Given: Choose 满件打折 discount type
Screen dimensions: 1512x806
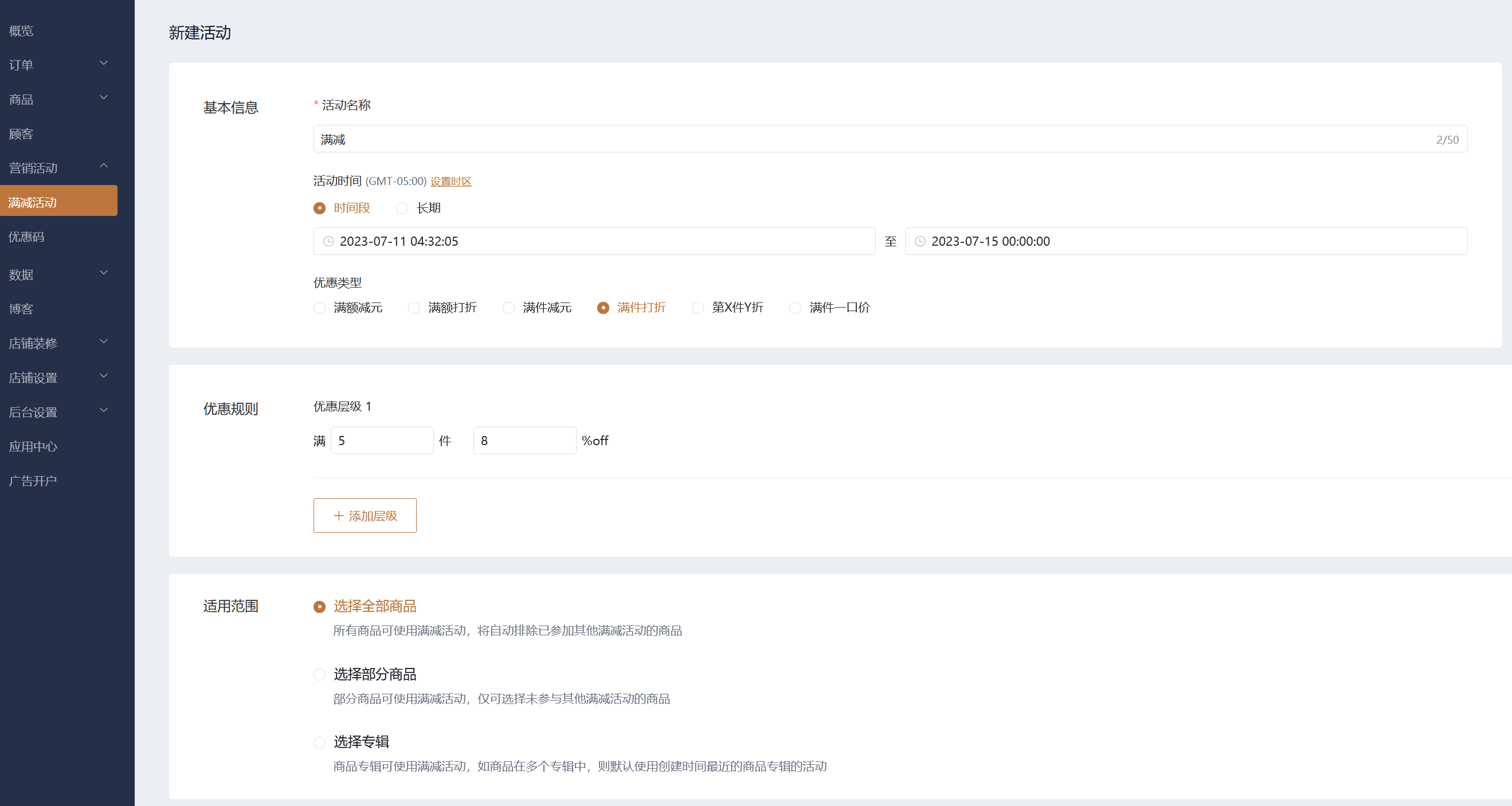Looking at the screenshot, I should point(603,308).
